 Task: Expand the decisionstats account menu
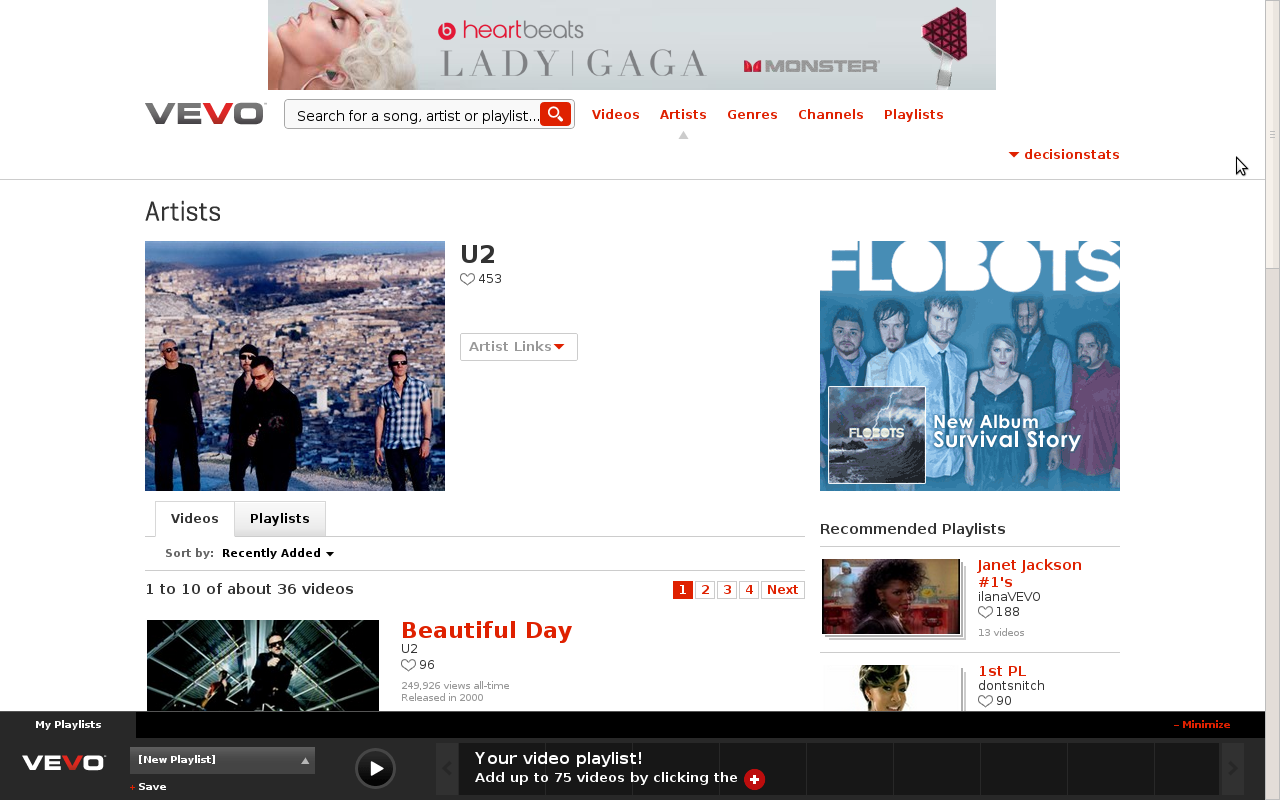pos(1064,155)
